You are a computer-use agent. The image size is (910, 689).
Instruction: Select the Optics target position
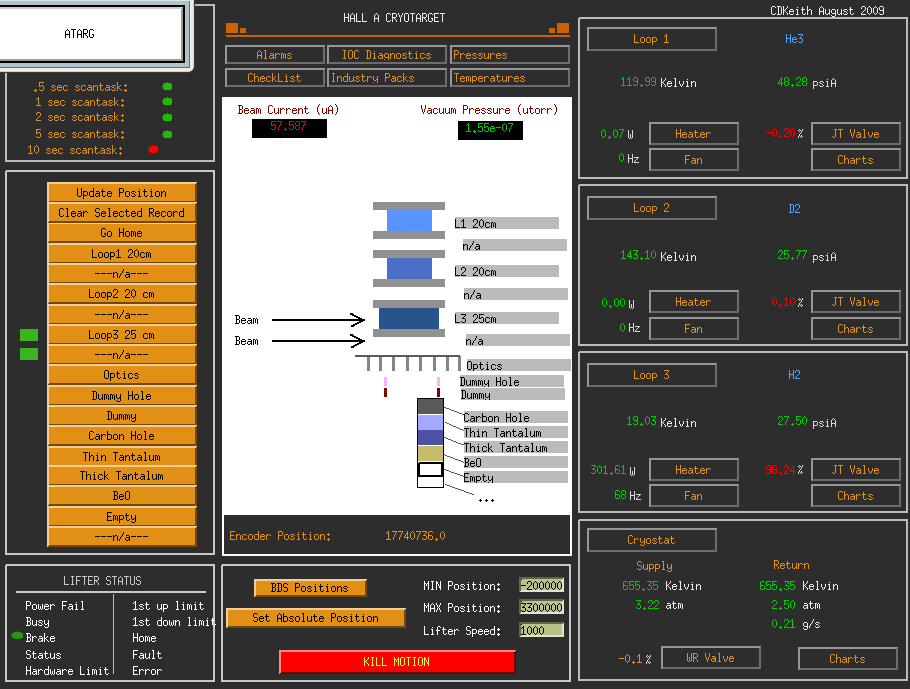tap(122, 375)
